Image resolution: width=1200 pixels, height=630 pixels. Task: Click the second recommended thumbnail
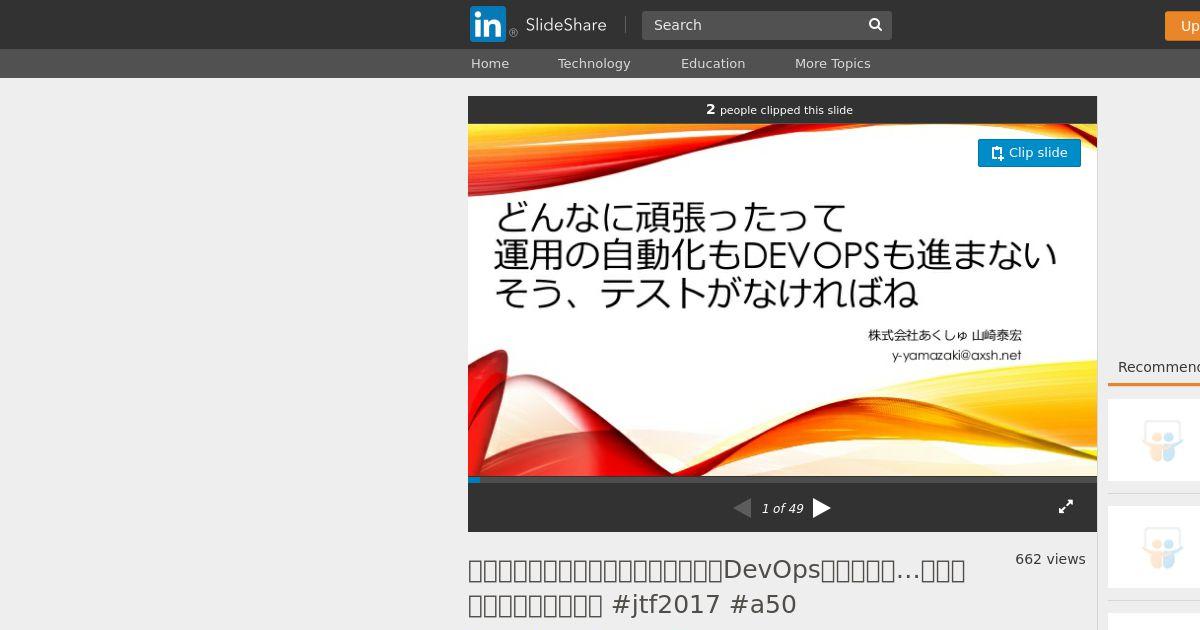[x=1154, y=547]
